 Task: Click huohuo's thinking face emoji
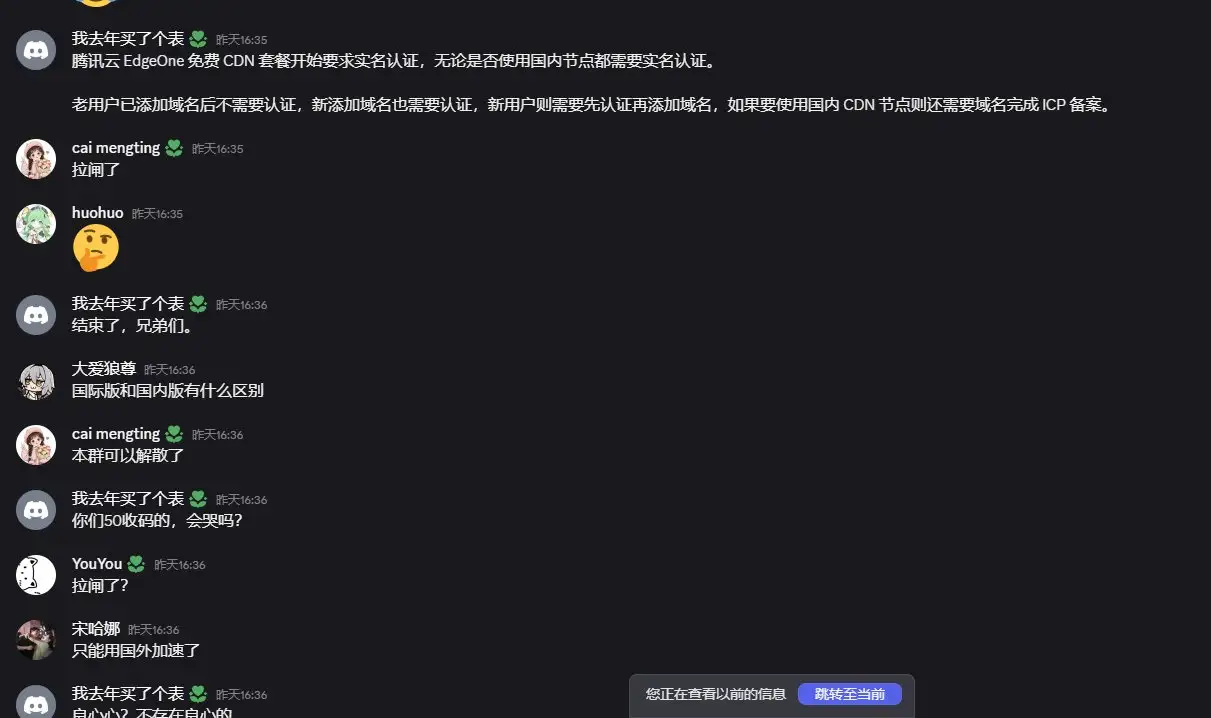(96, 249)
